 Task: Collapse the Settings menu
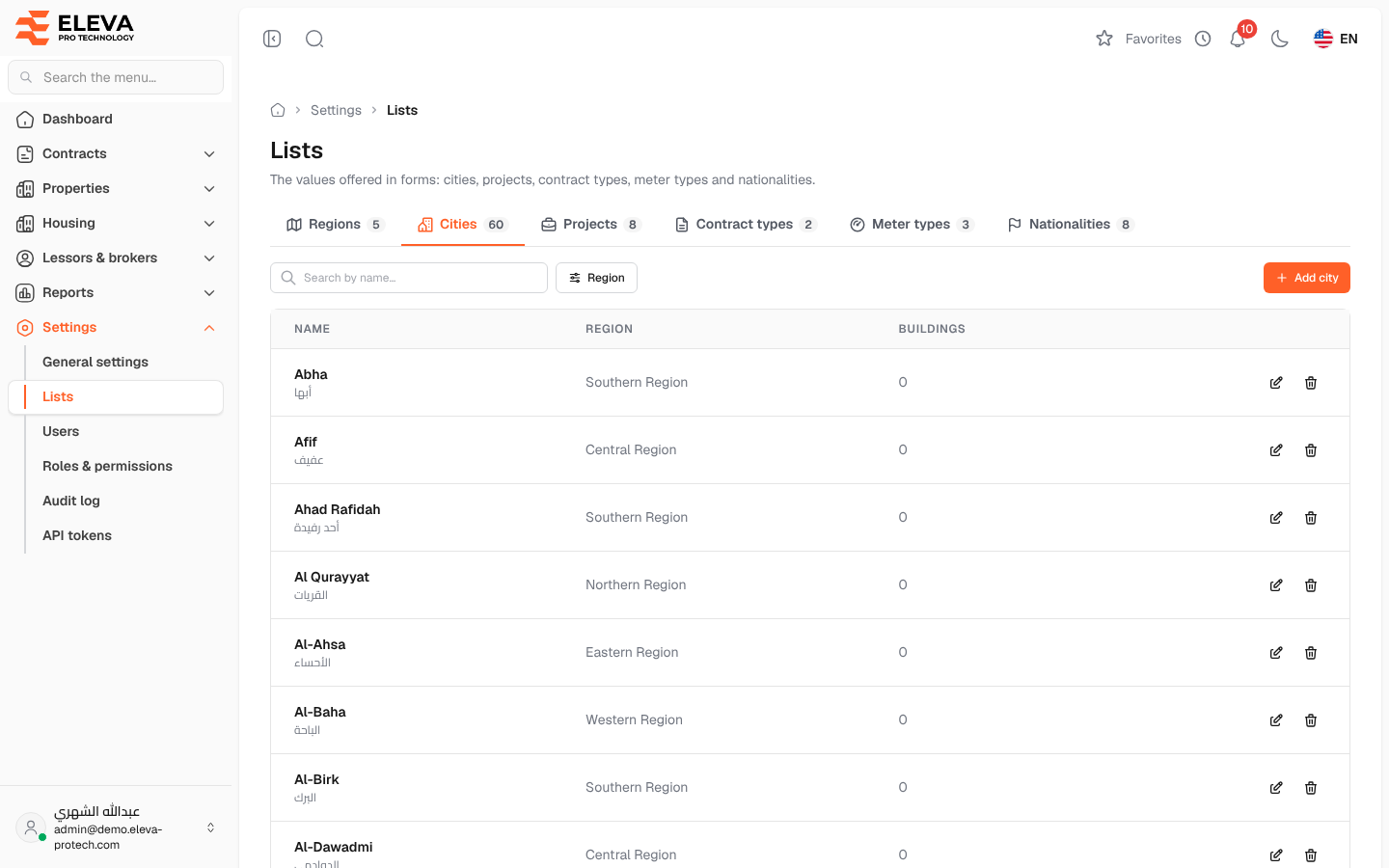point(116,327)
